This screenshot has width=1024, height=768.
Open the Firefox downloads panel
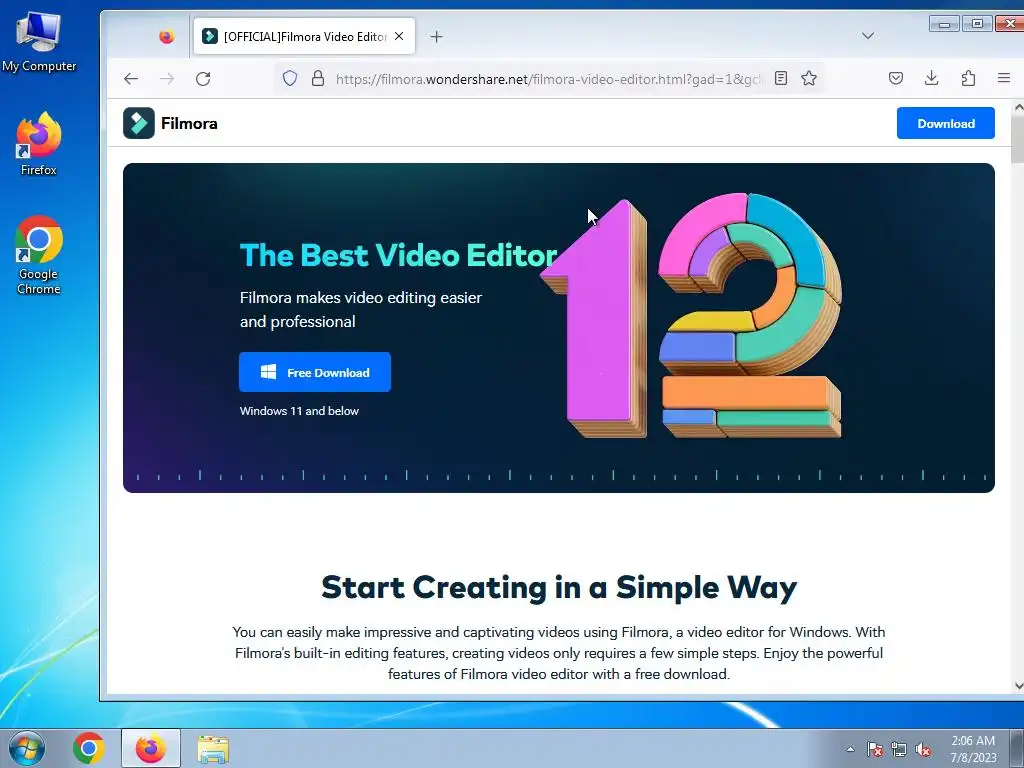click(x=932, y=78)
